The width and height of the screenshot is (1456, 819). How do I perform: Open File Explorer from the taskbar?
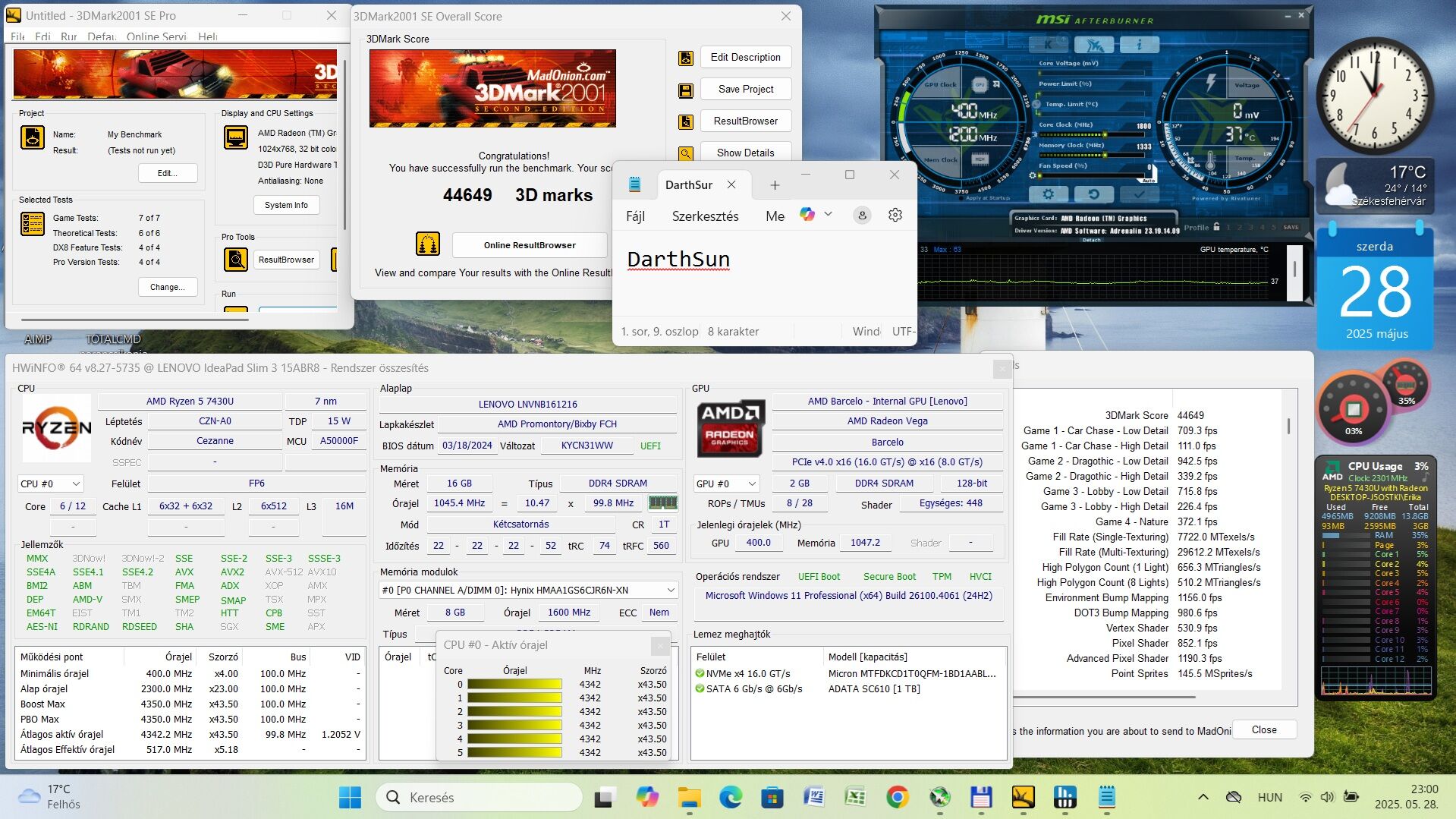click(x=689, y=797)
